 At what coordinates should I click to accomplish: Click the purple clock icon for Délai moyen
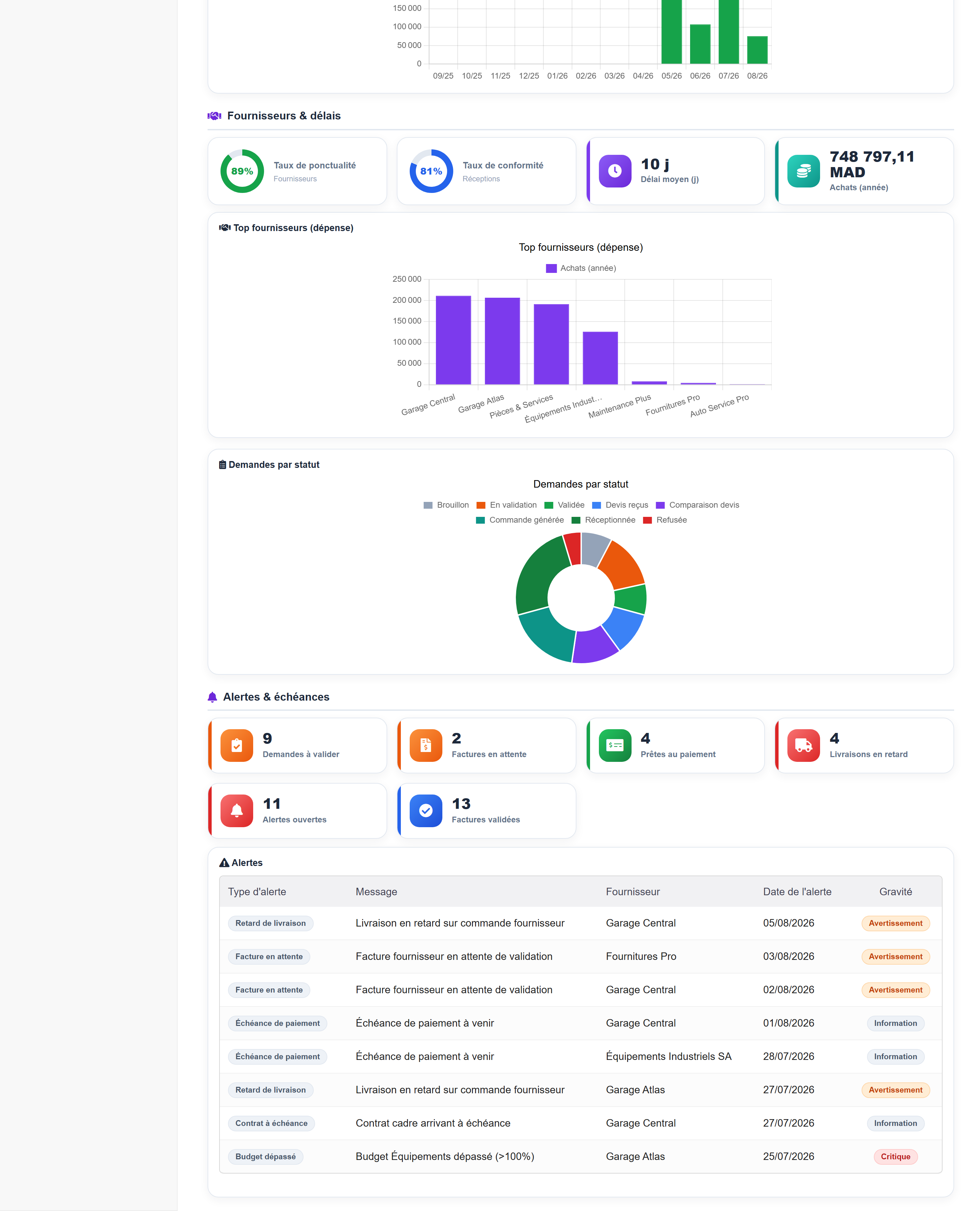coord(615,171)
